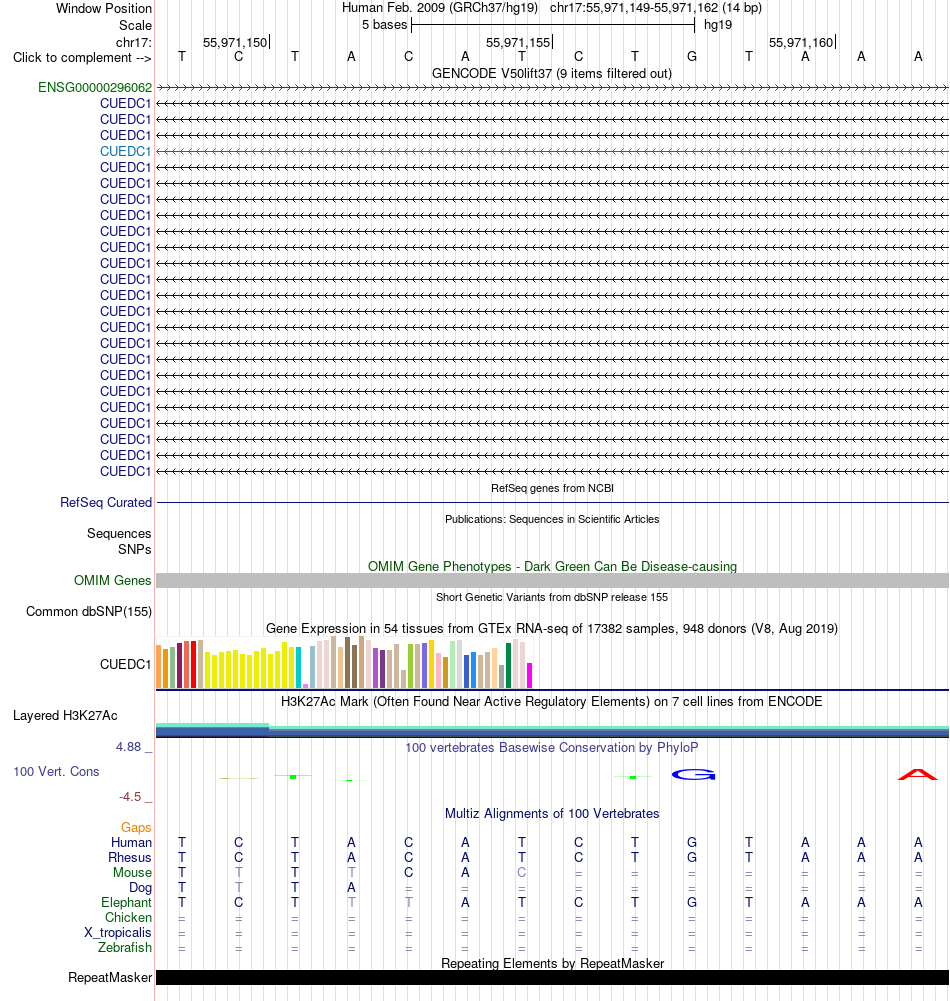This screenshot has width=950, height=1001.
Task: Click position marker 55,971,155
Action: 518,42
